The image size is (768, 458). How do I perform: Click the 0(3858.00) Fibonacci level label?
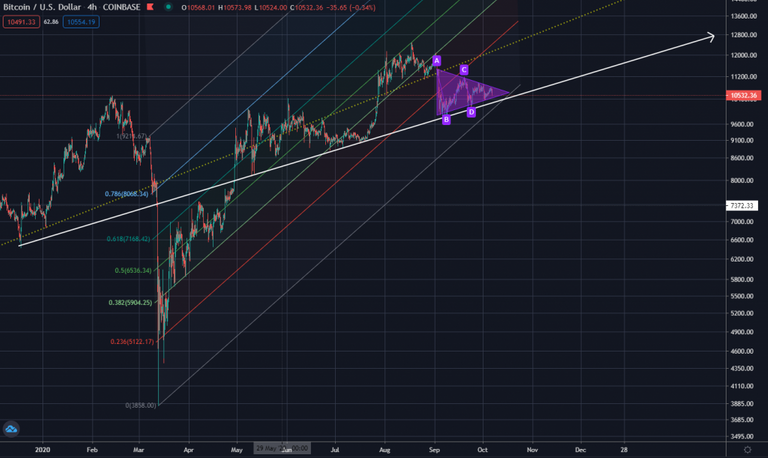click(141, 405)
